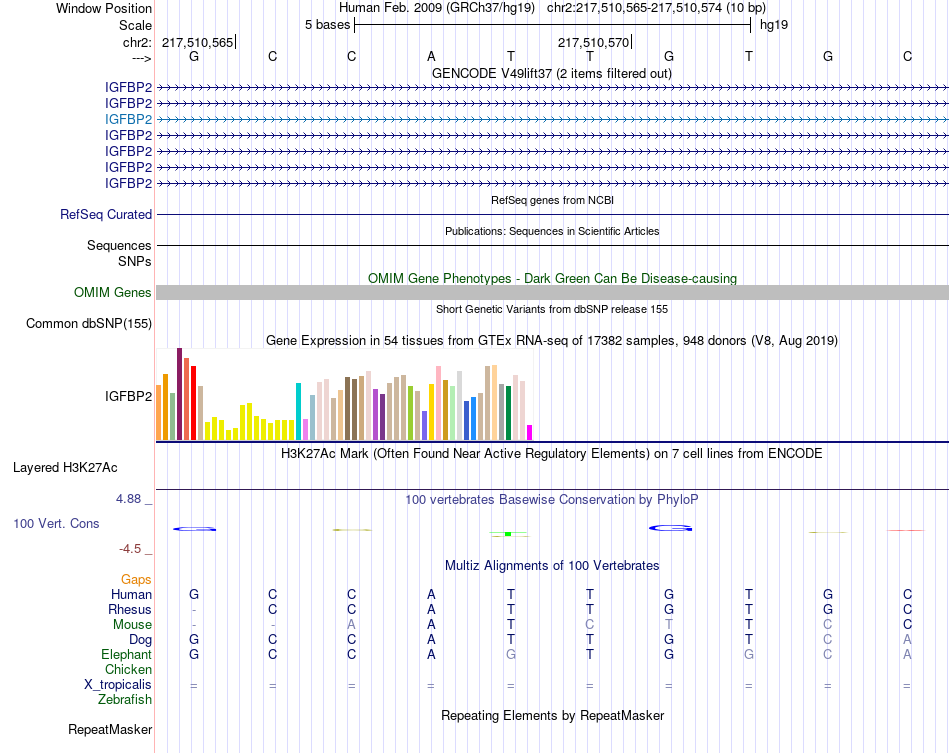
Task: Click the A base in the Rhesus row
Action: point(431,609)
